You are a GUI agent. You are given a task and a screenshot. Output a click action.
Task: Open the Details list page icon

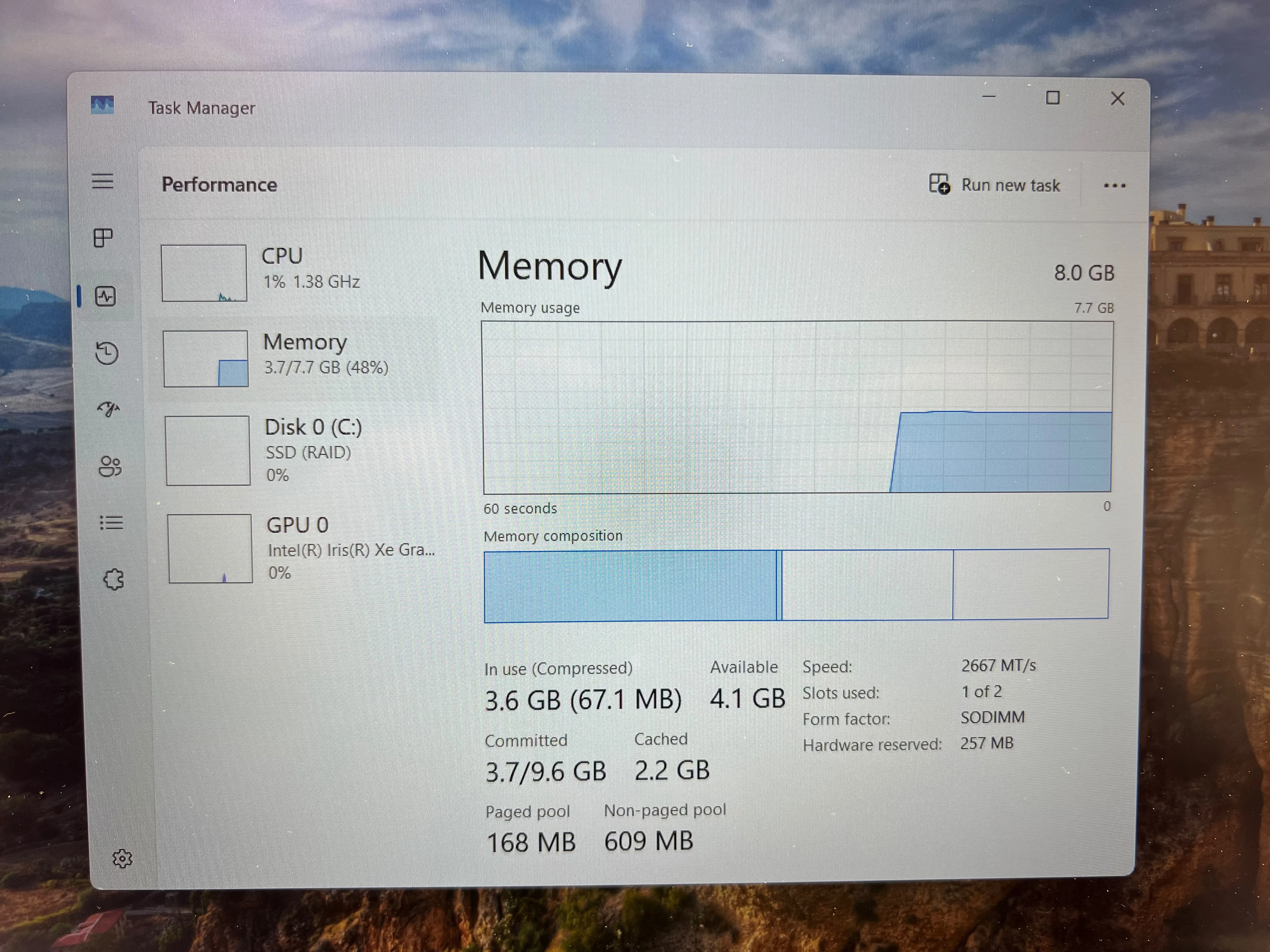click(x=112, y=522)
